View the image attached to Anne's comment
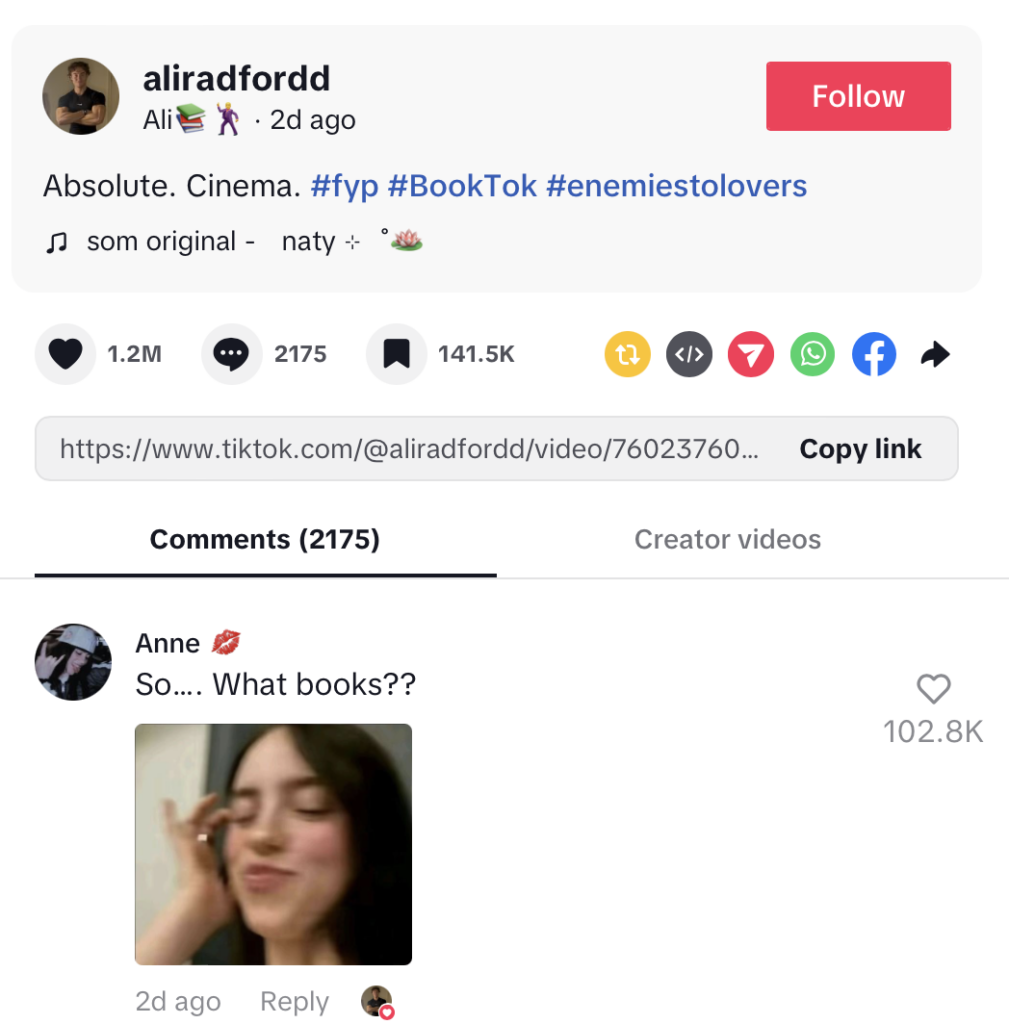Image resolution: width=1009 pixels, height=1024 pixels. click(273, 844)
